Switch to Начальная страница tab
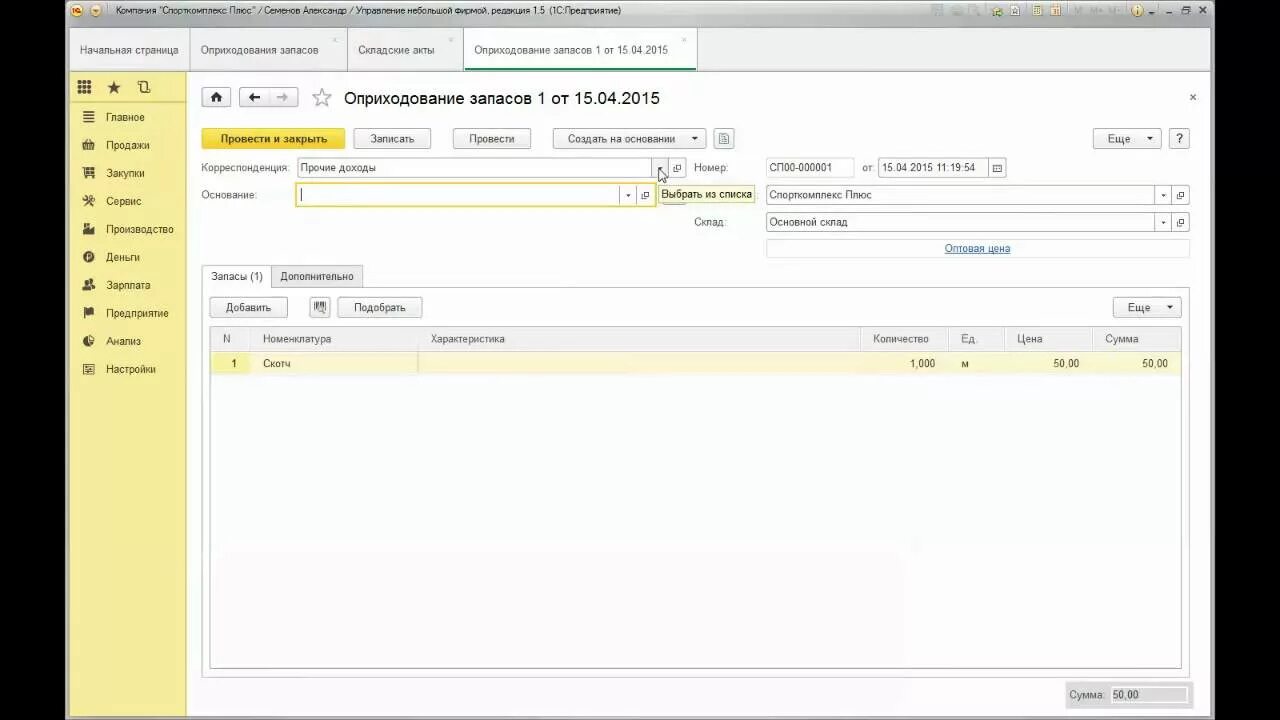Image resolution: width=1280 pixels, height=720 pixels. [129, 50]
